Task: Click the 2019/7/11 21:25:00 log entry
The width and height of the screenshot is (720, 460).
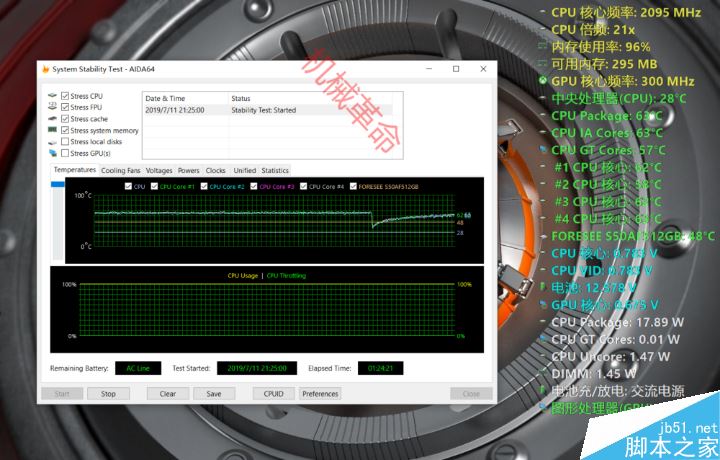Action: [x=175, y=110]
